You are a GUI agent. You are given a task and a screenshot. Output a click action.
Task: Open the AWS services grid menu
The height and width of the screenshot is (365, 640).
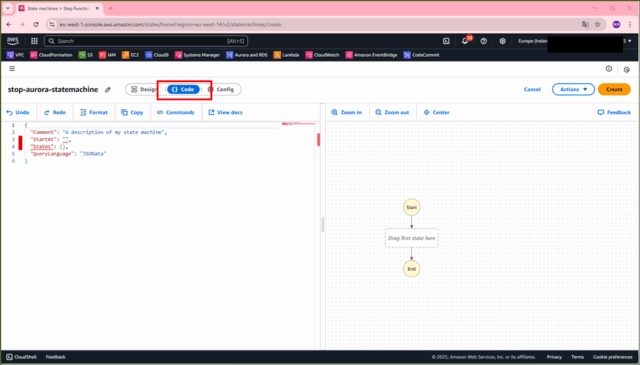tap(34, 41)
